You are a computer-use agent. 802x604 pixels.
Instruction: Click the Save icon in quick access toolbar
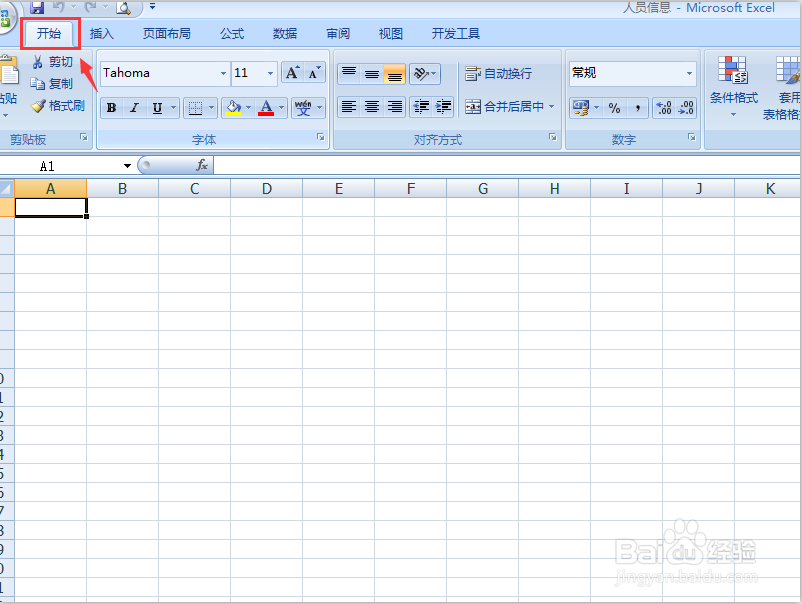pyautogui.click(x=37, y=7)
